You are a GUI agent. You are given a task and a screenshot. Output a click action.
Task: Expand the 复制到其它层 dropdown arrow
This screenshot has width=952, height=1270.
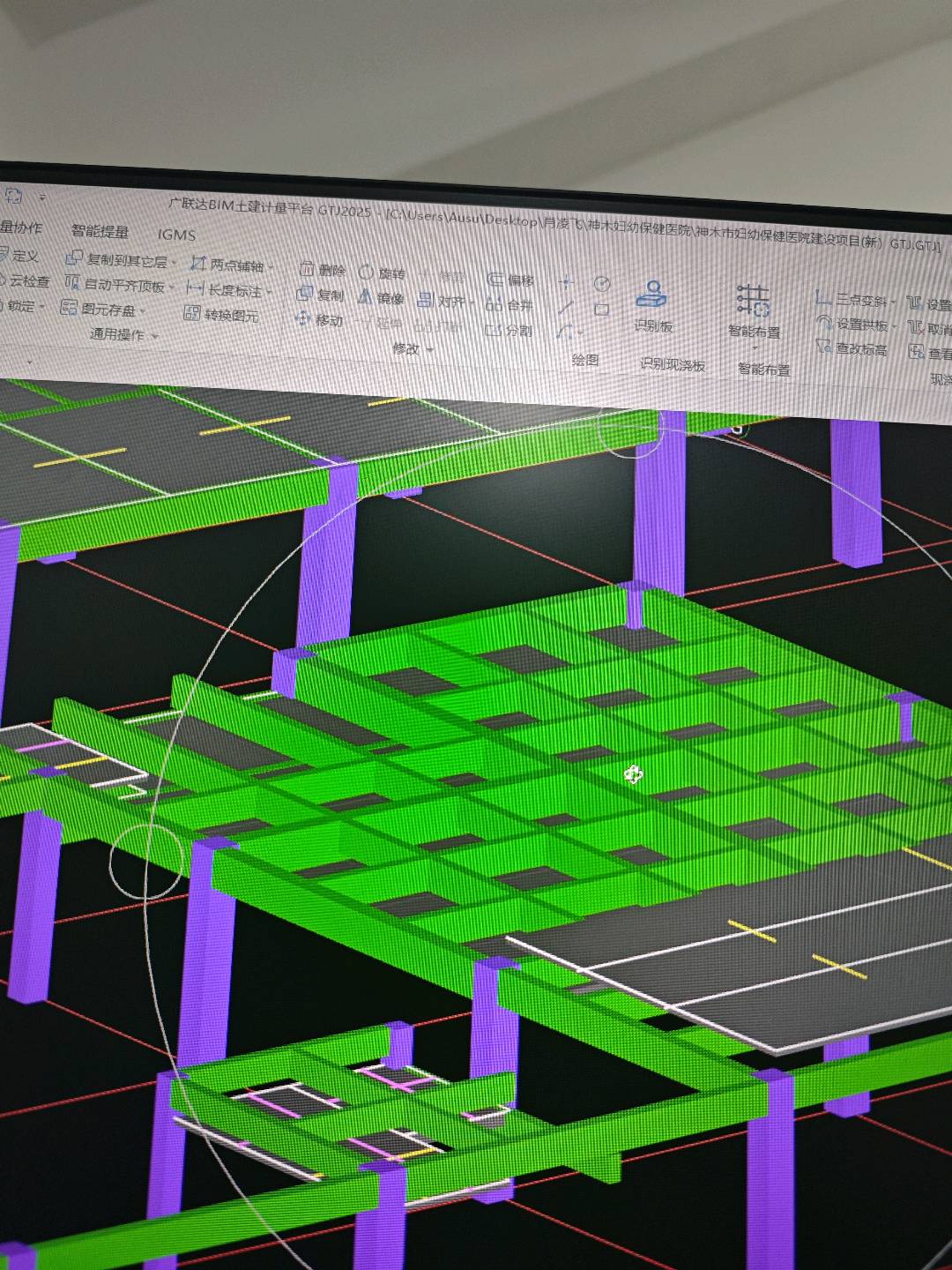174,263
